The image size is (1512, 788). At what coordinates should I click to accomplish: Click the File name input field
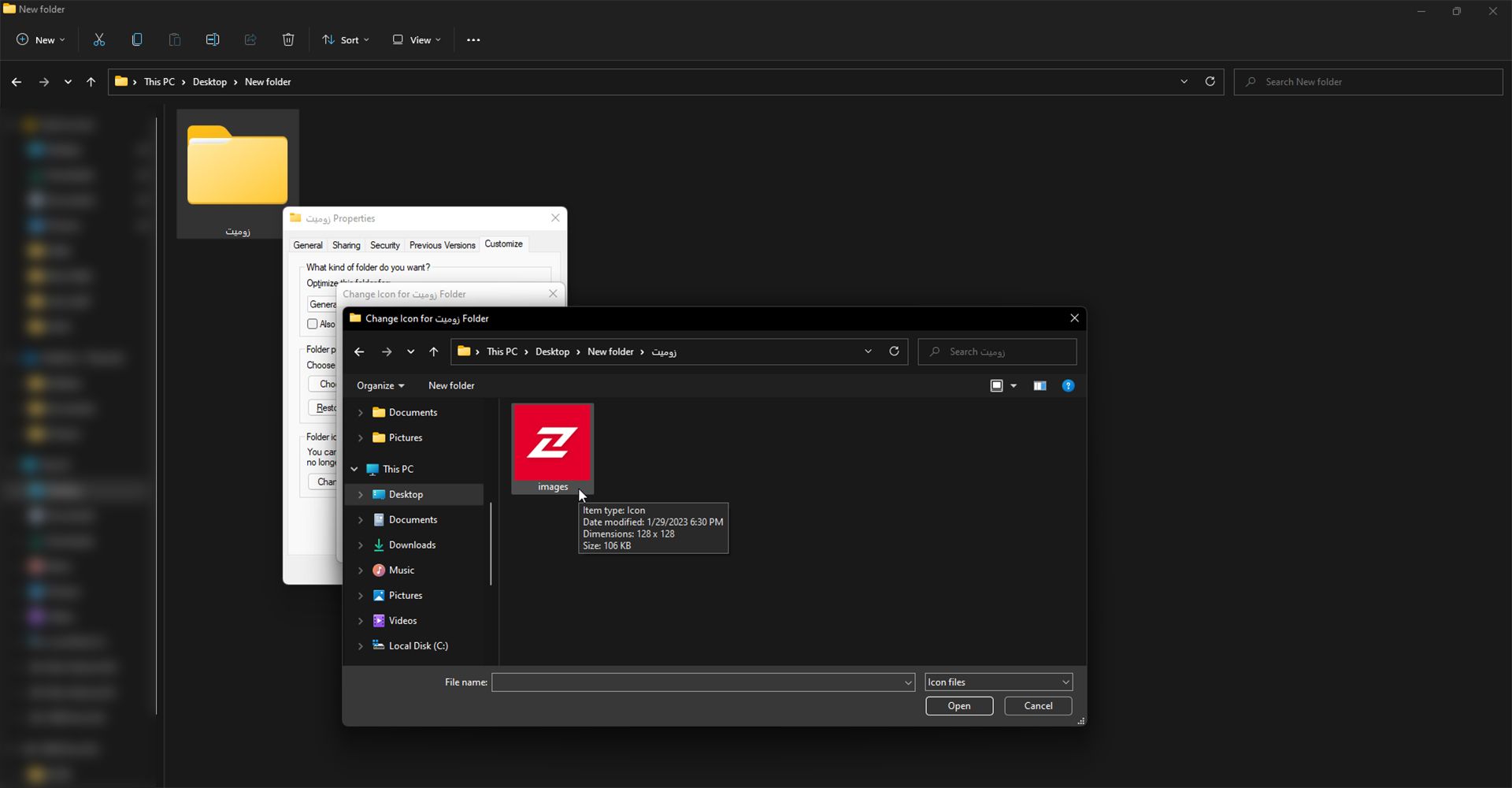(697, 682)
